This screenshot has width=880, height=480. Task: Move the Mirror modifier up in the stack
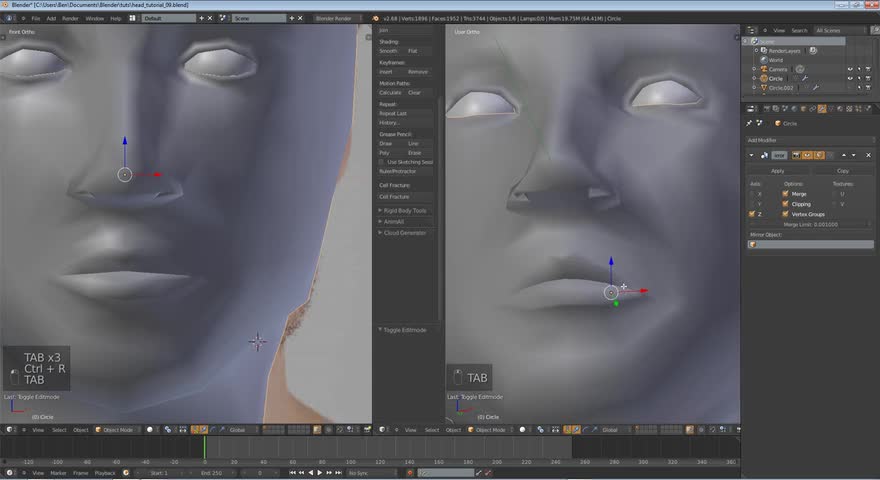click(844, 155)
